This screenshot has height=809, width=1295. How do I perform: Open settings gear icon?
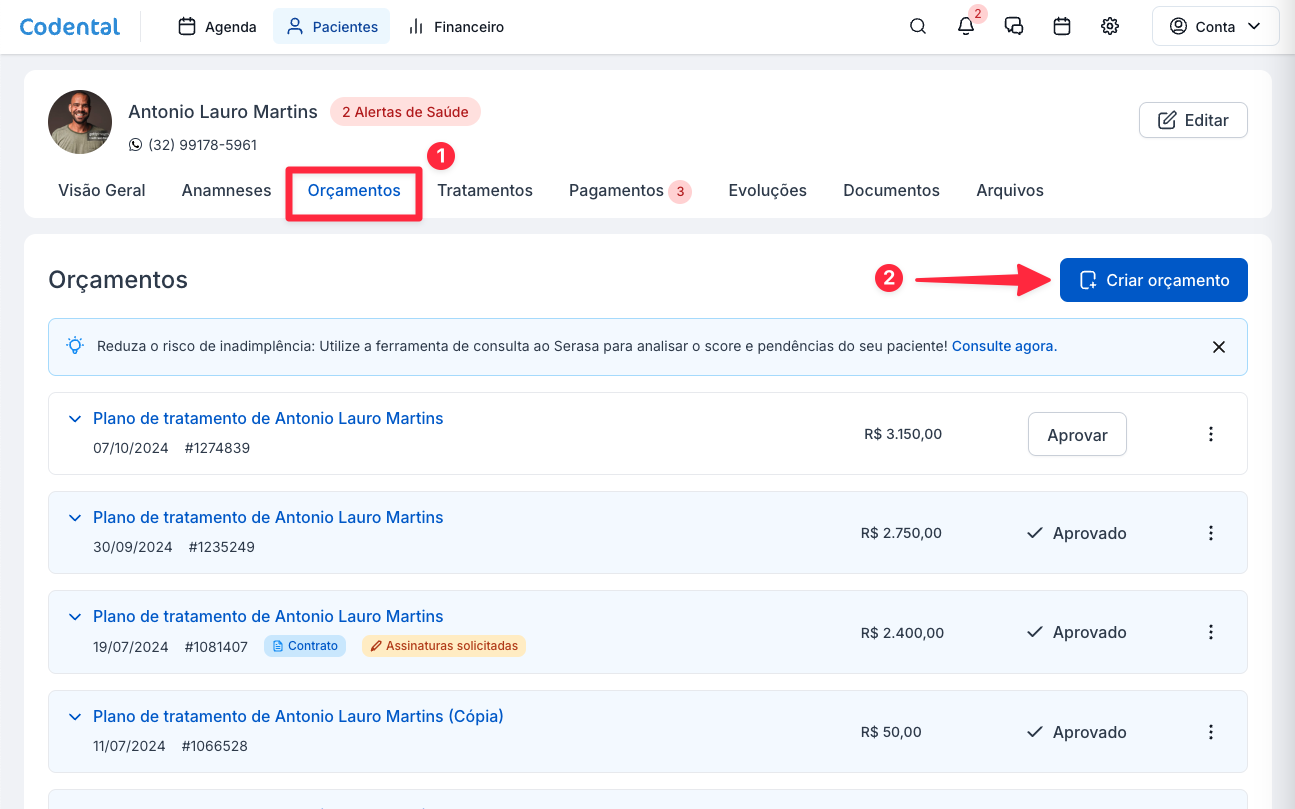pos(1110,27)
